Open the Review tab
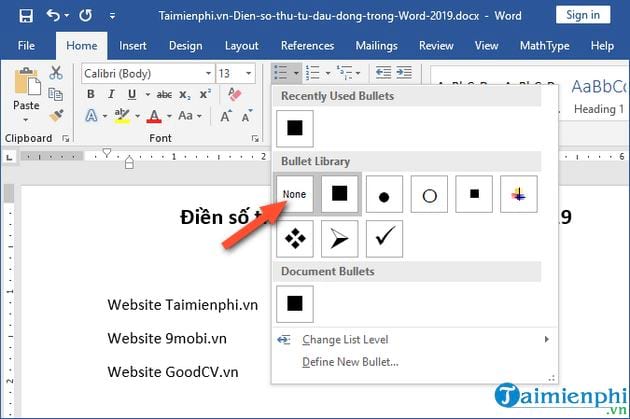 (x=436, y=46)
